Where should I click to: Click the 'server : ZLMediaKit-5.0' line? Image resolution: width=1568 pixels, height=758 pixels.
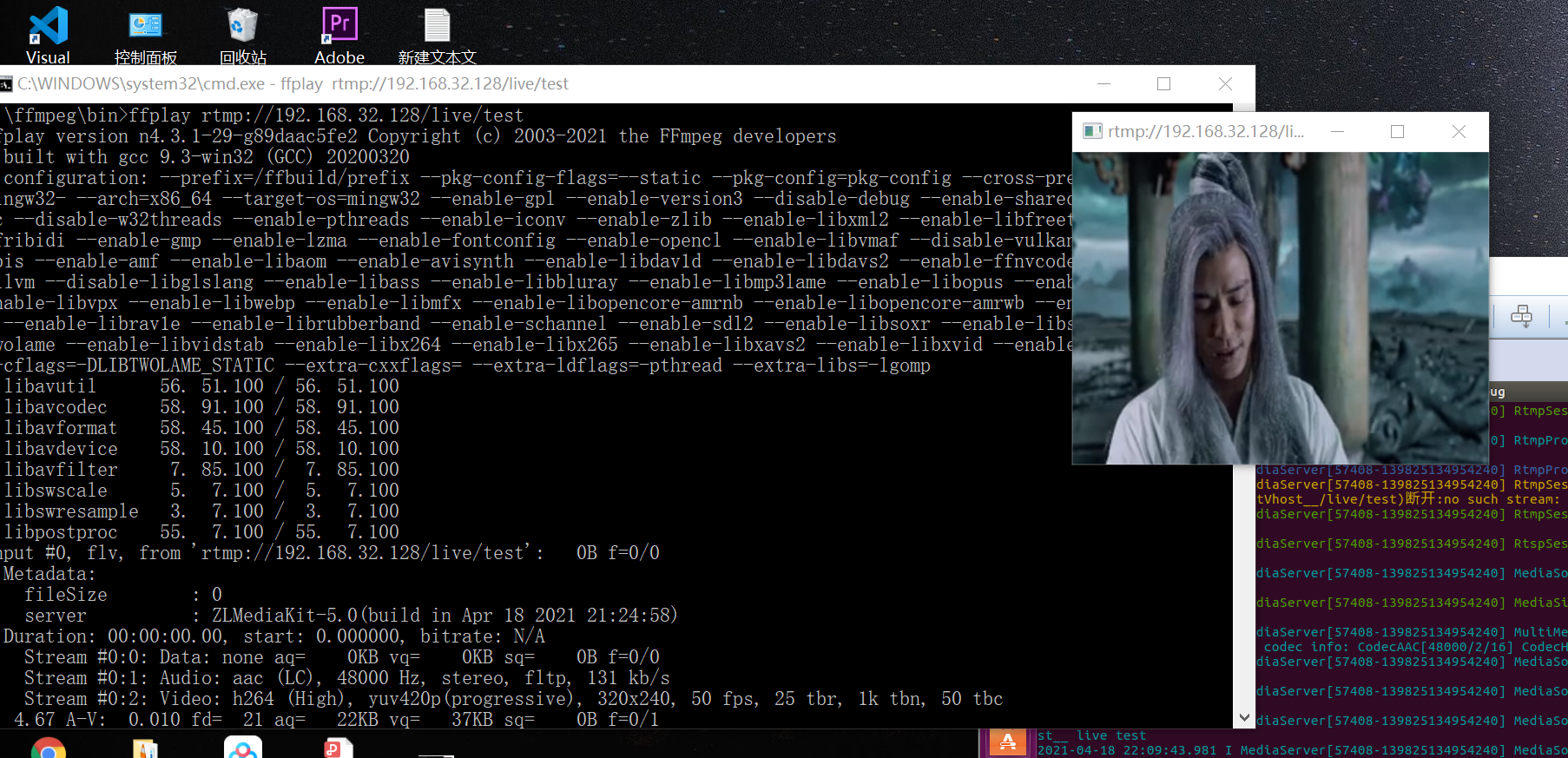pos(351,616)
